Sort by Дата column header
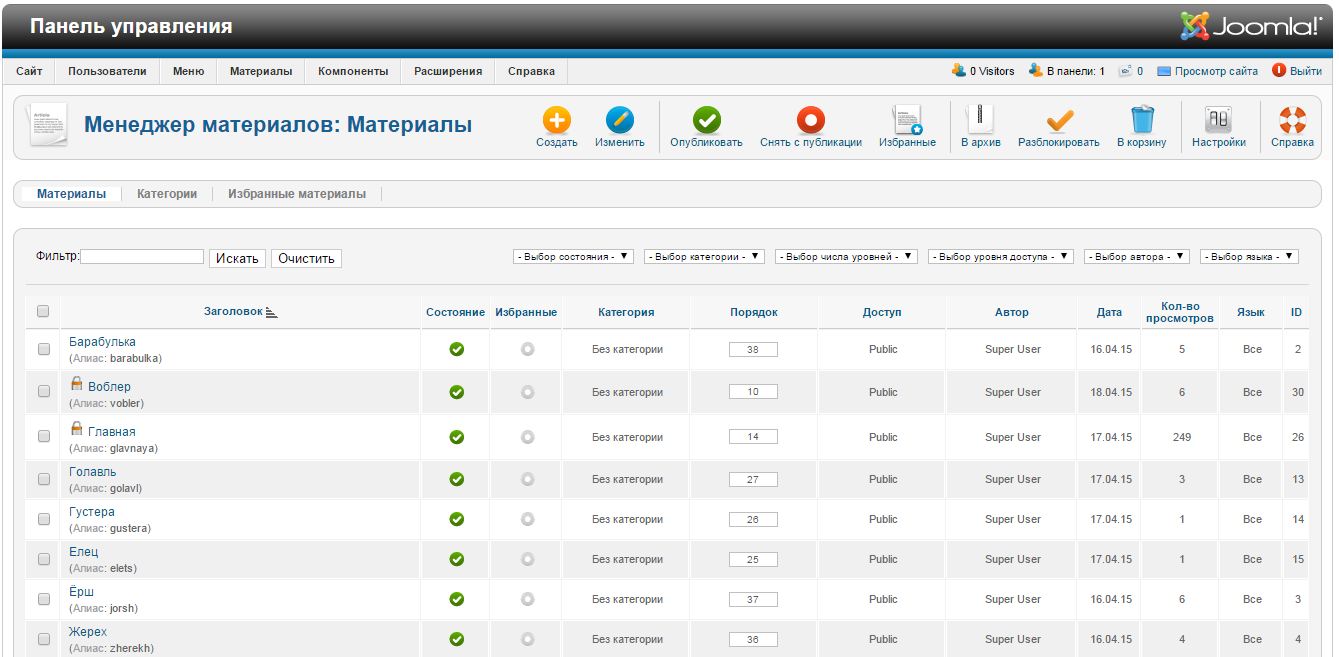1339x657 pixels. [x=1109, y=312]
